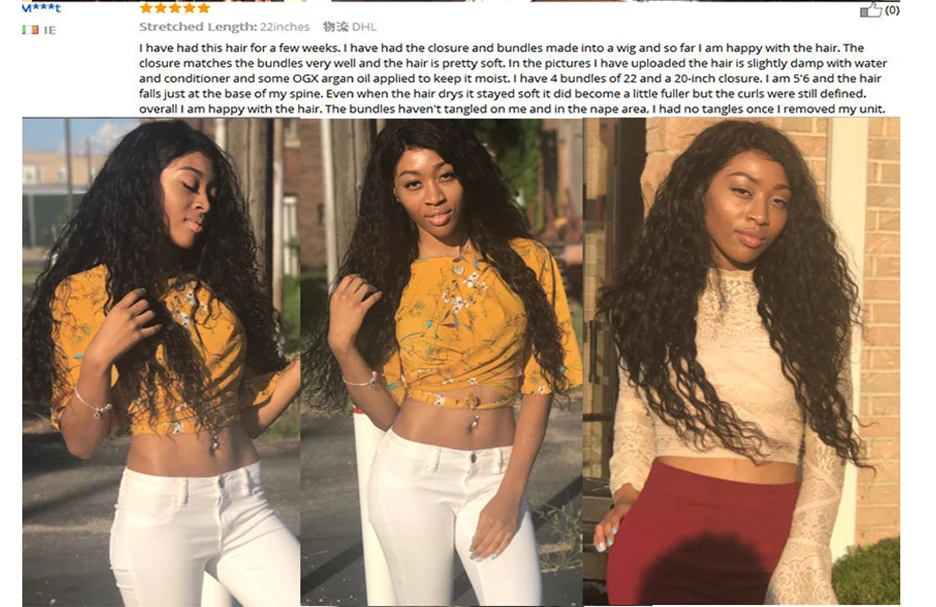Click the last line of review text
Screen dimensions: 936x607
512,109
